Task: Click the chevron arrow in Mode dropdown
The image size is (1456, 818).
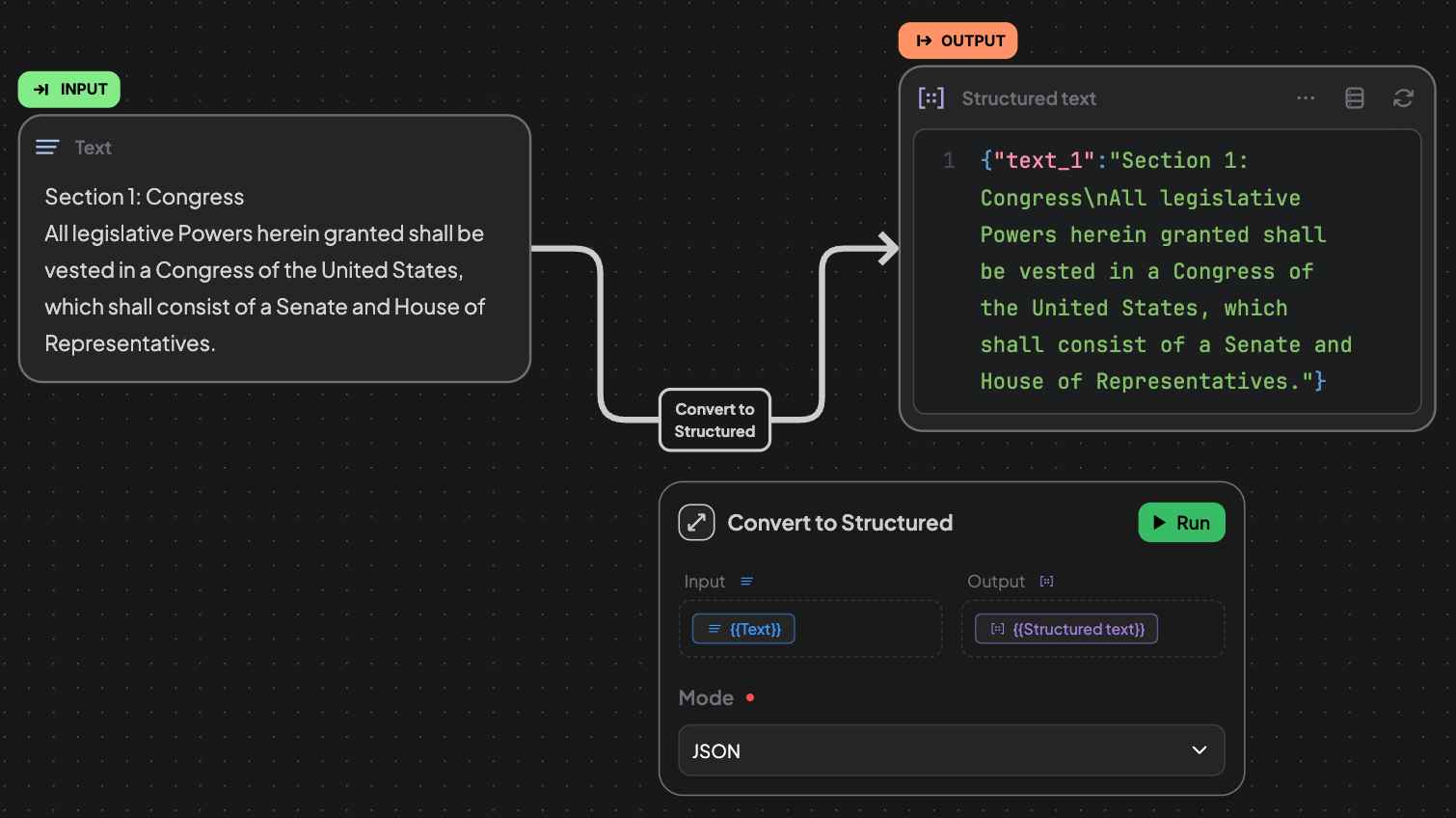Action: (x=1200, y=750)
